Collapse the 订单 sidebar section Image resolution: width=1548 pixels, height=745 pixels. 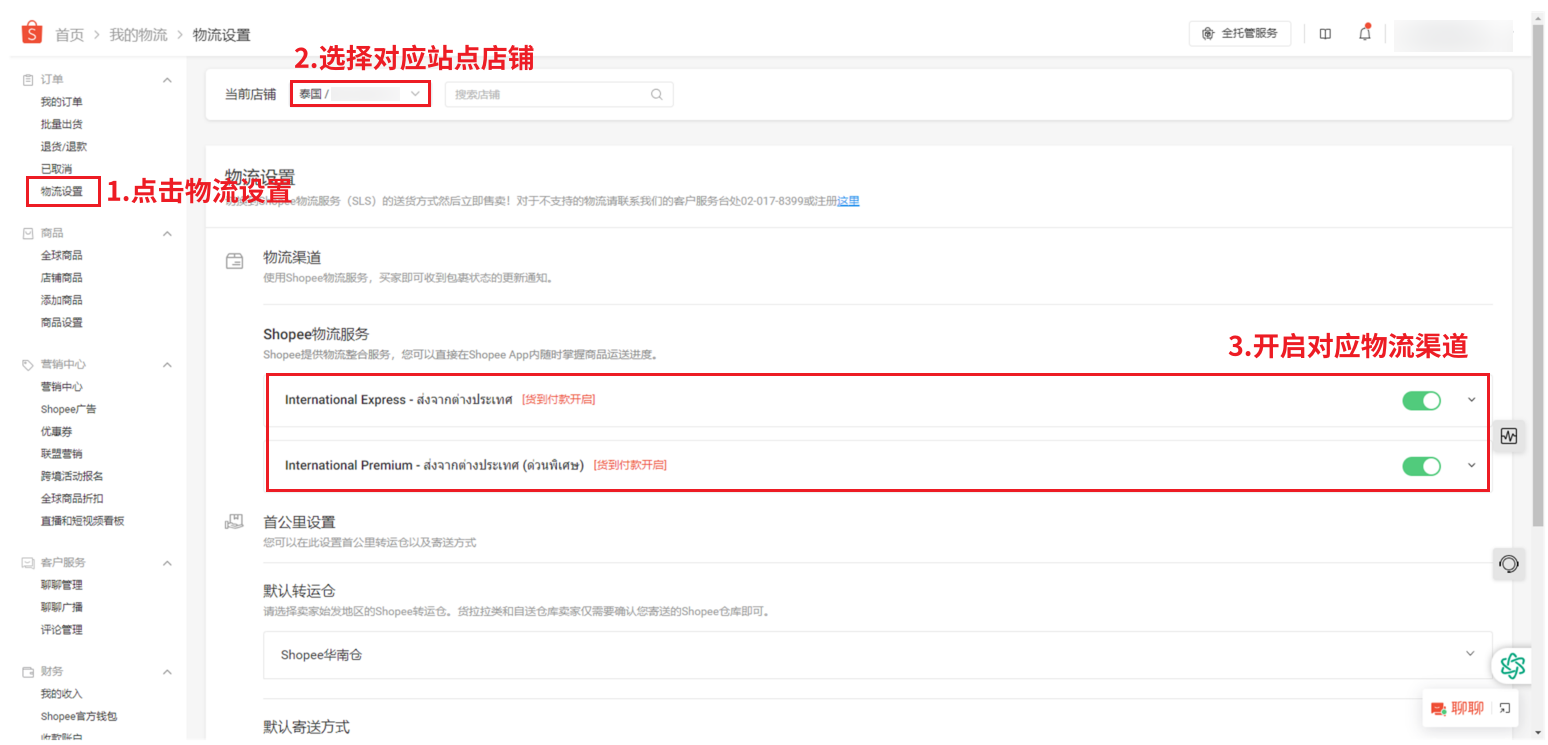(167, 79)
